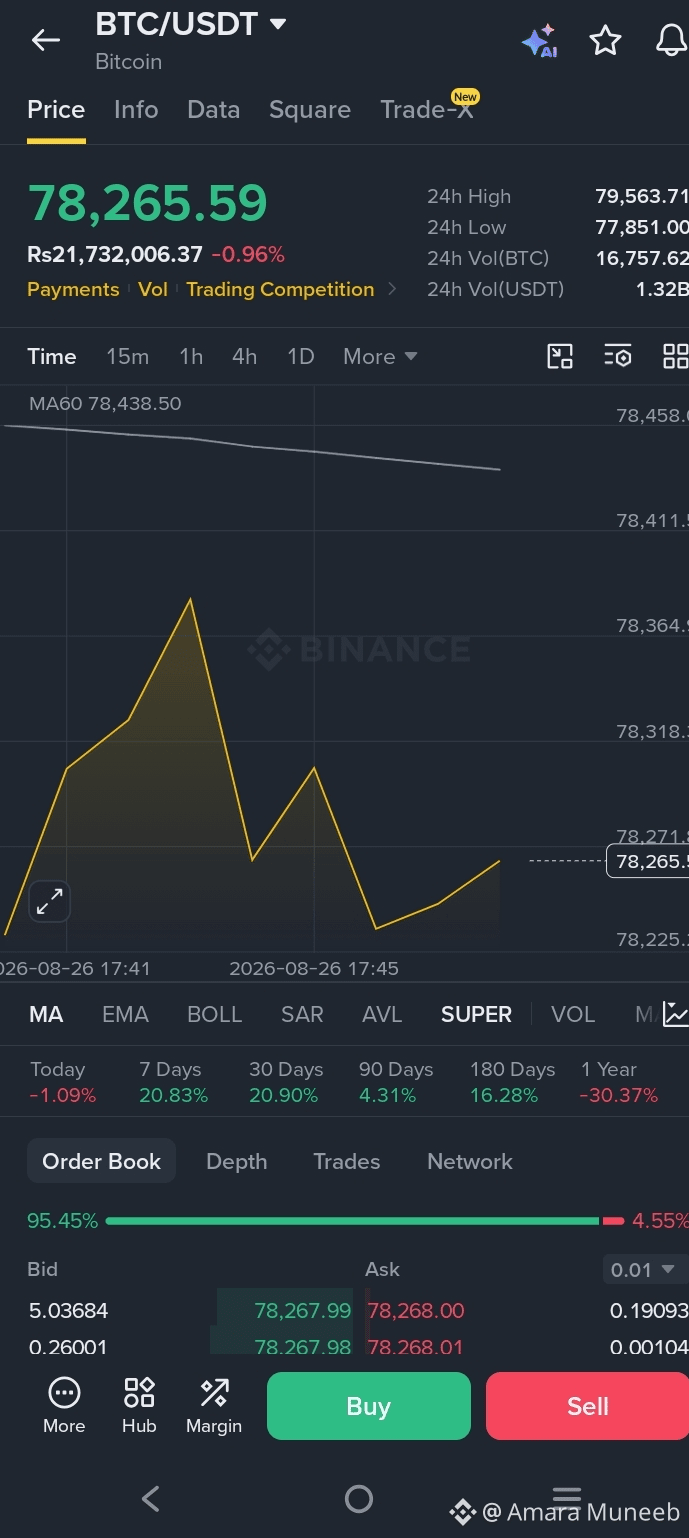Open the Margin icon in bottom bar
This screenshot has height=1538, width=689.
point(214,1405)
